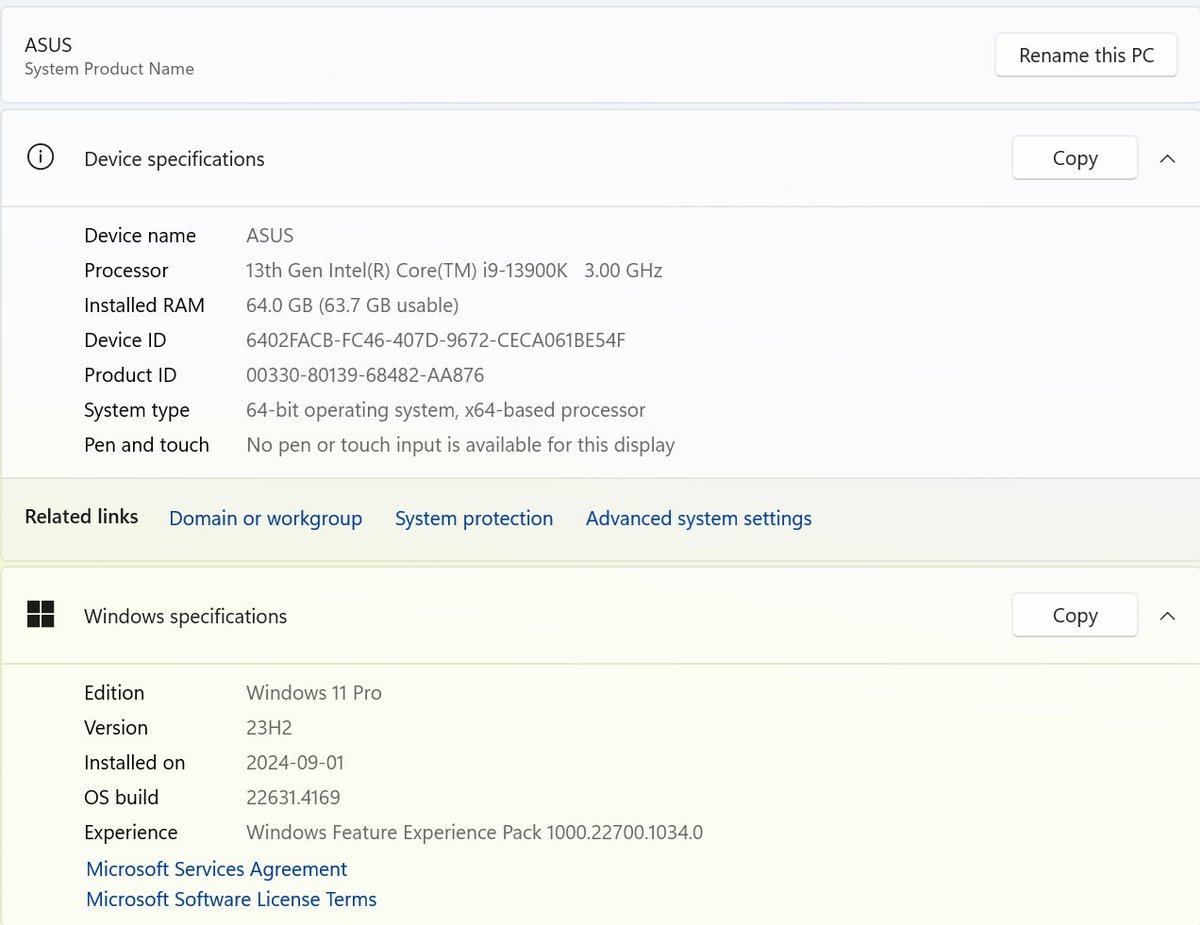Viewport: 1200px width, 925px height.
Task: Click the Windows logo icon
Action: point(40,615)
